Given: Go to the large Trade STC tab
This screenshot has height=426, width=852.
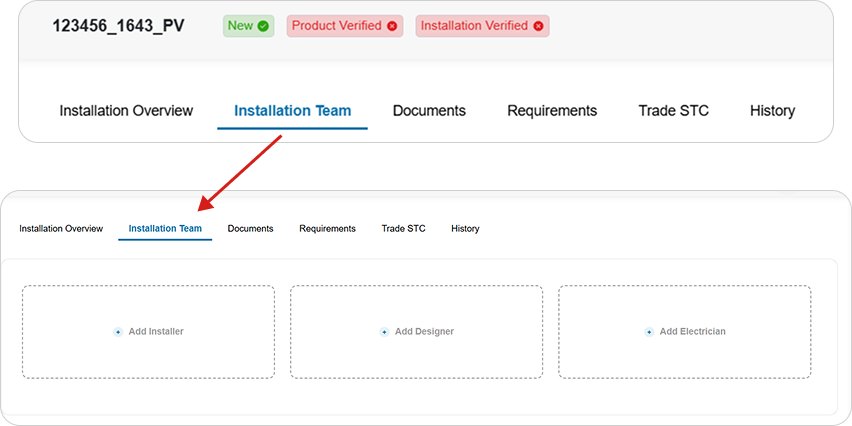Looking at the screenshot, I should [x=674, y=111].
